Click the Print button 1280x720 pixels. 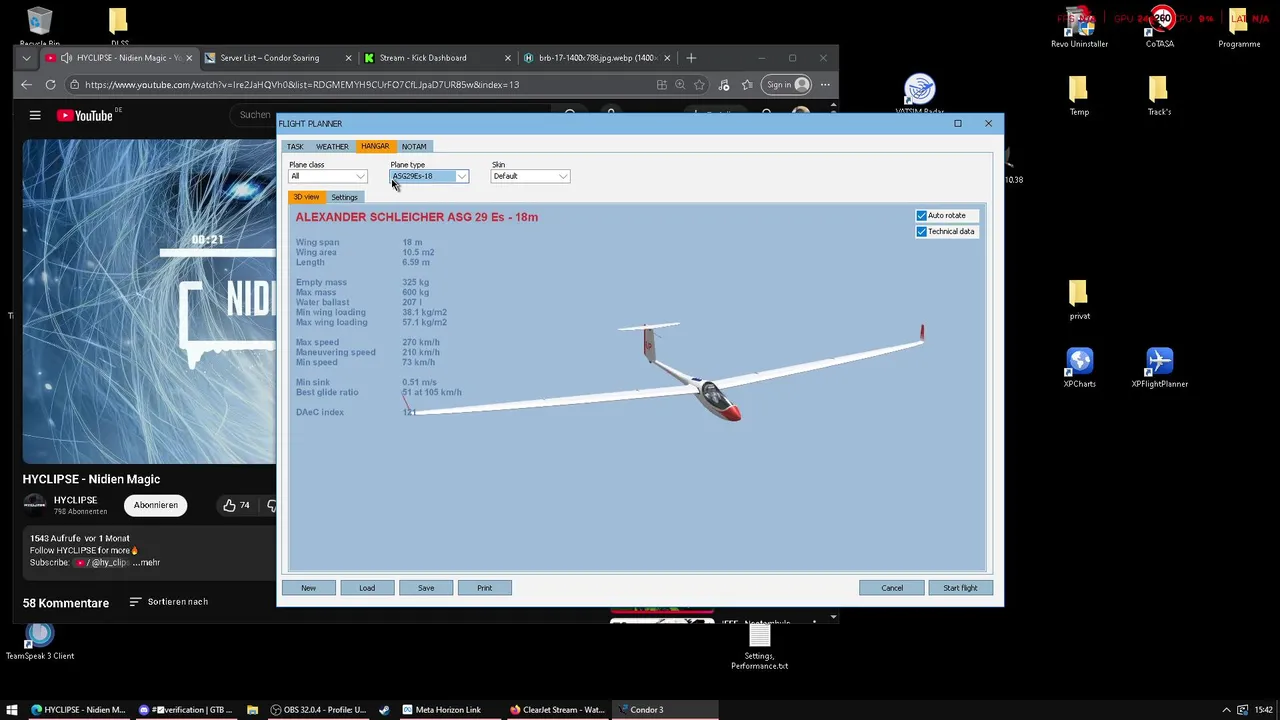coord(485,588)
